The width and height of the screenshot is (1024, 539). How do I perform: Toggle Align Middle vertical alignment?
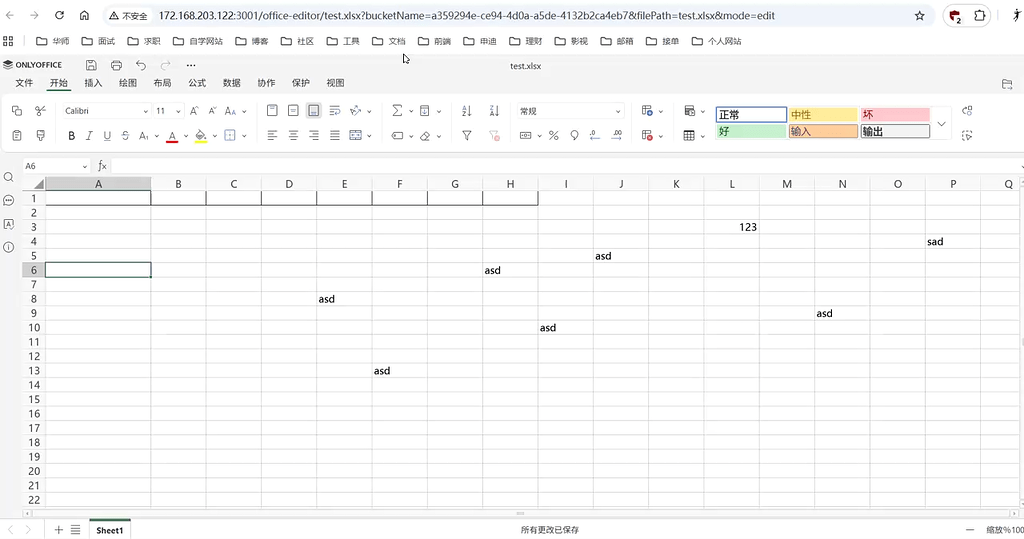pos(293,111)
